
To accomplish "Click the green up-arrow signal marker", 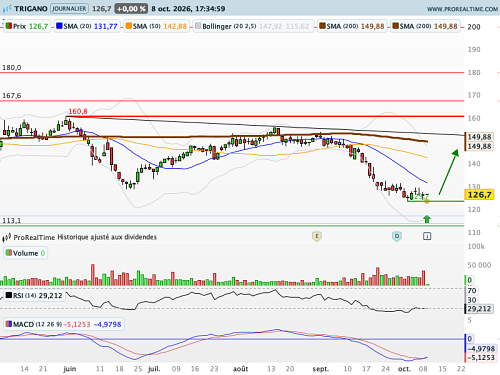I will [x=427, y=219].
